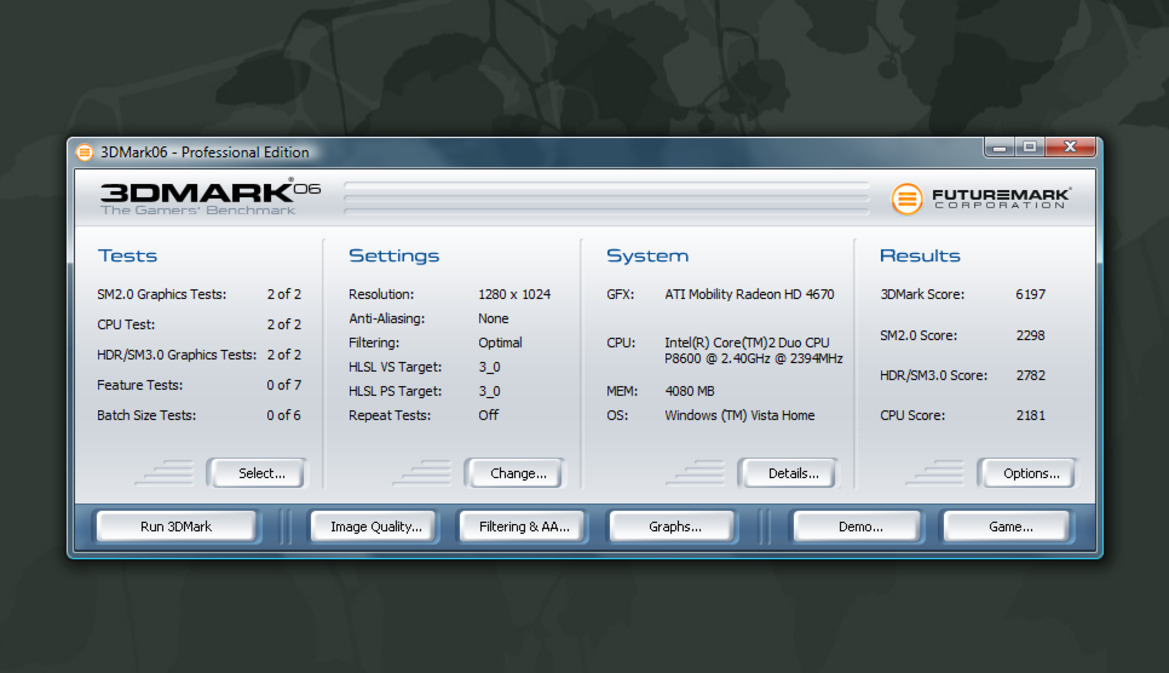This screenshot has height=673, width=1169.
Task: Click the Repeat Tests "Off" value
Action: click(488, 415)
